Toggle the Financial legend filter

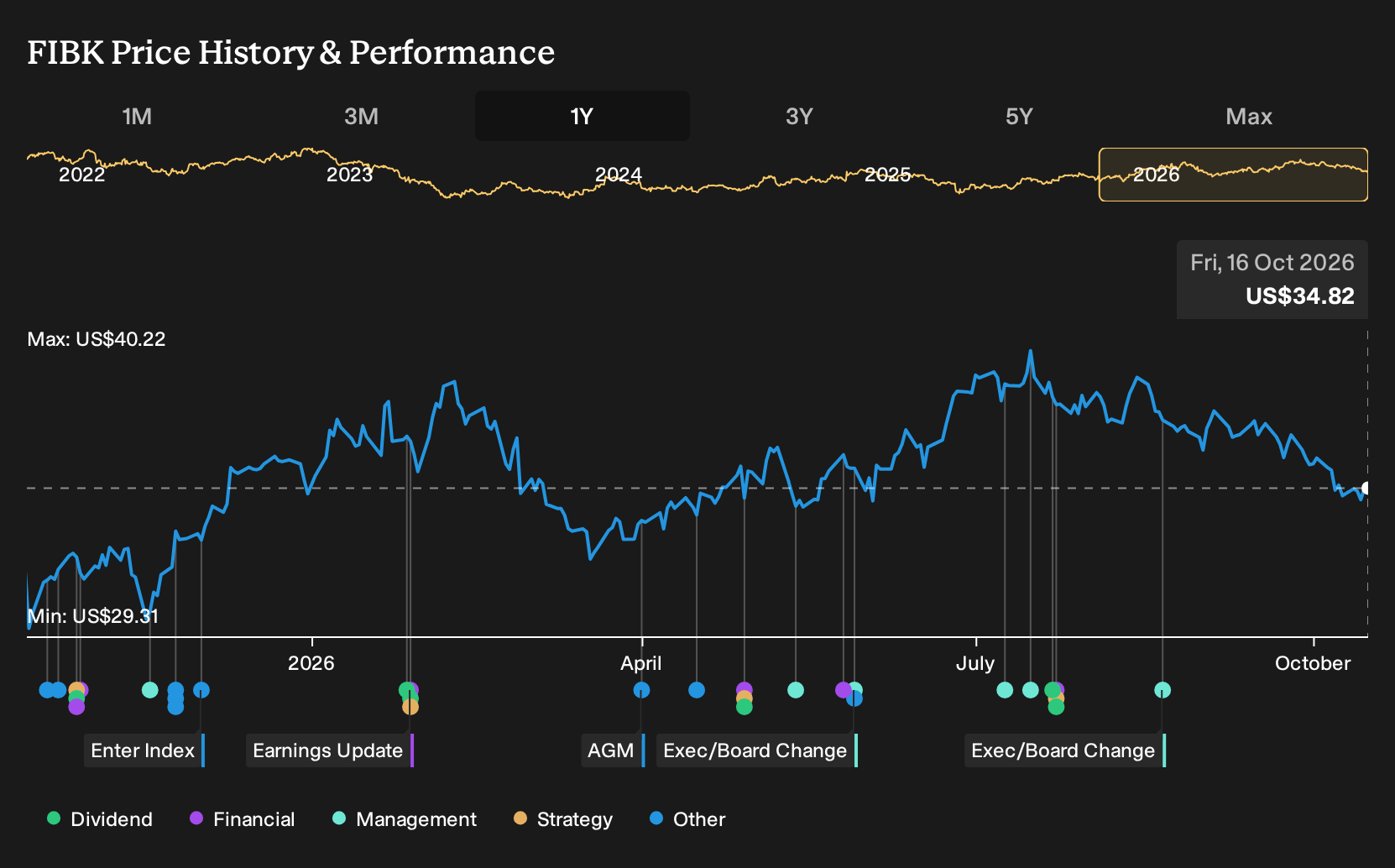click(x=242, y=819)
